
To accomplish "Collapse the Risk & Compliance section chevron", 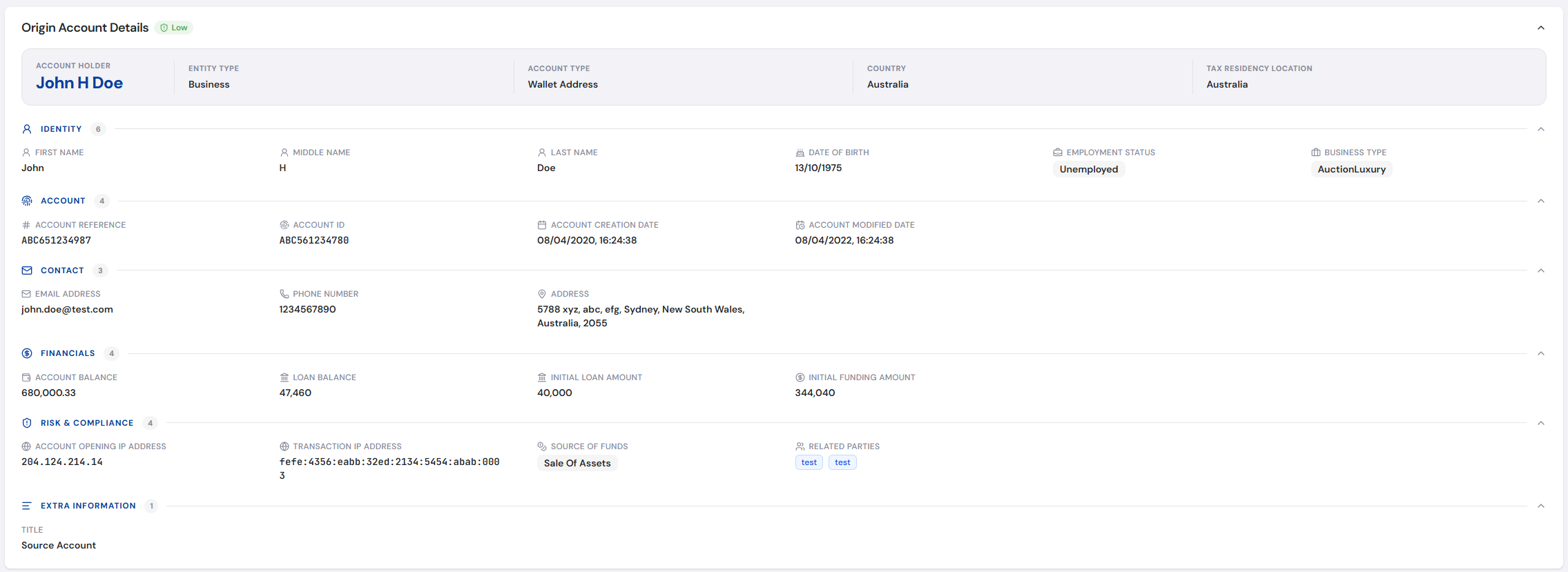I will click(1540, 423).
